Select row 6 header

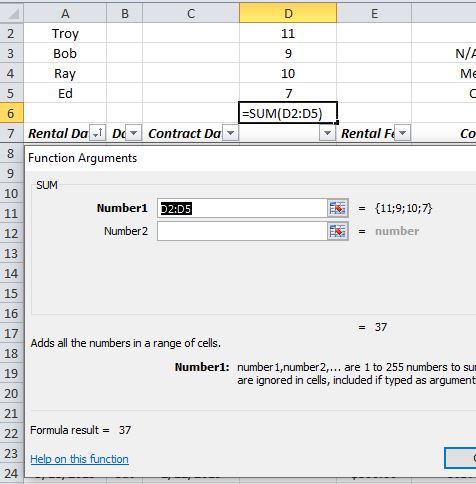coord(12,113)
